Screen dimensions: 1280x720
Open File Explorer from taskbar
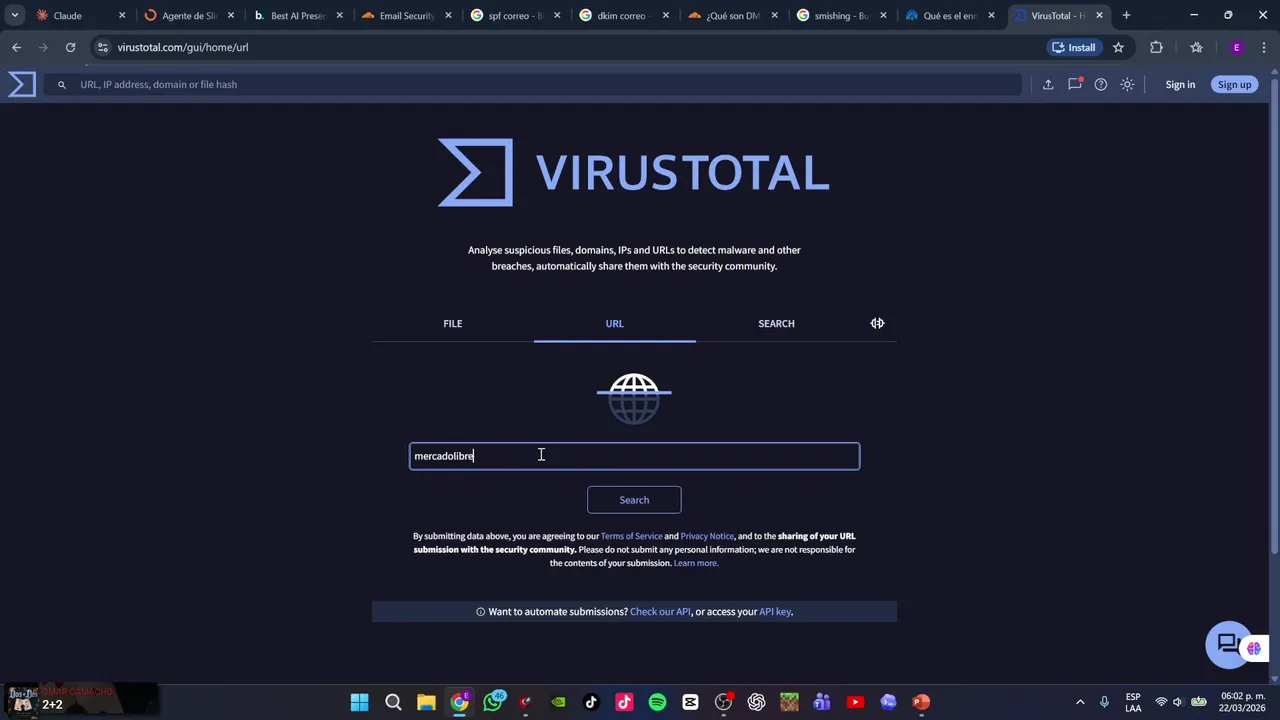pyautogui.click(x=426, y=702)
